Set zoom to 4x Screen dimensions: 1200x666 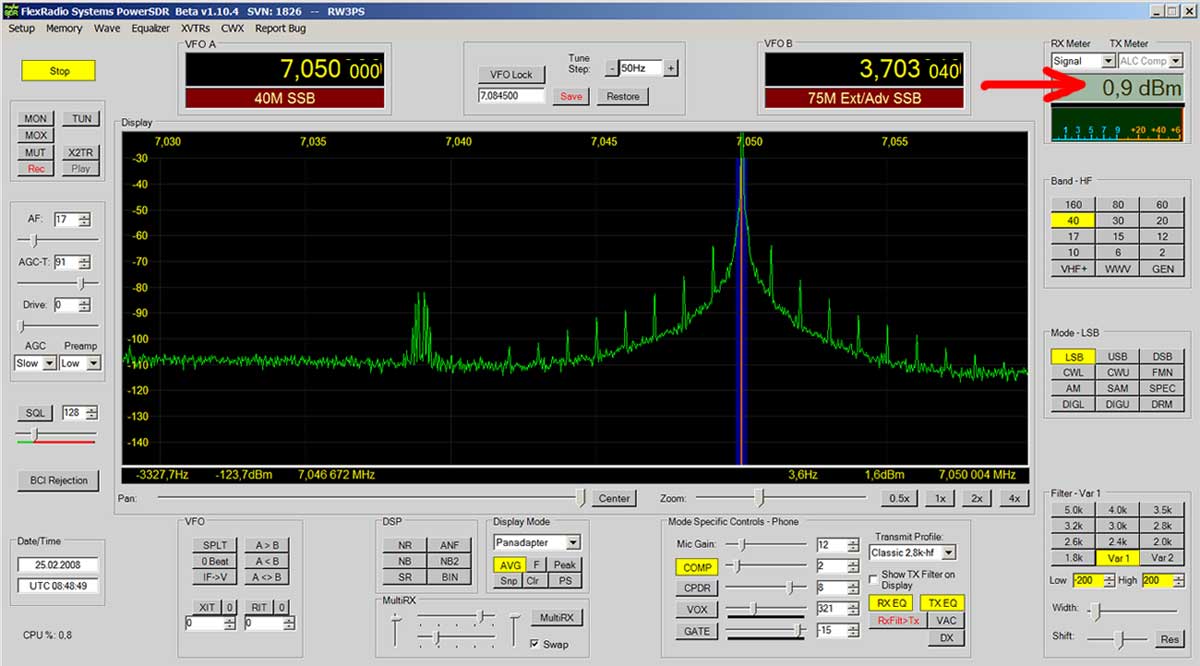point(1014,498)
